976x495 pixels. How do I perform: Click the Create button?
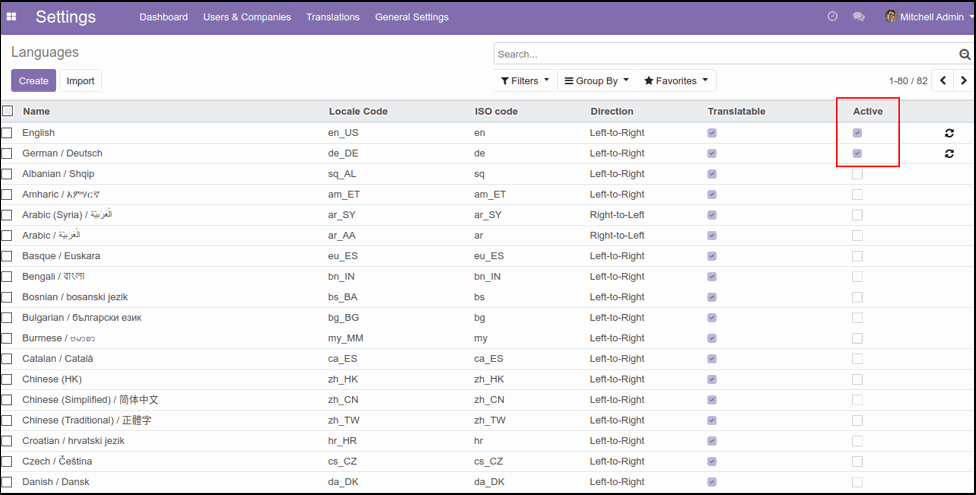[34, 80]
